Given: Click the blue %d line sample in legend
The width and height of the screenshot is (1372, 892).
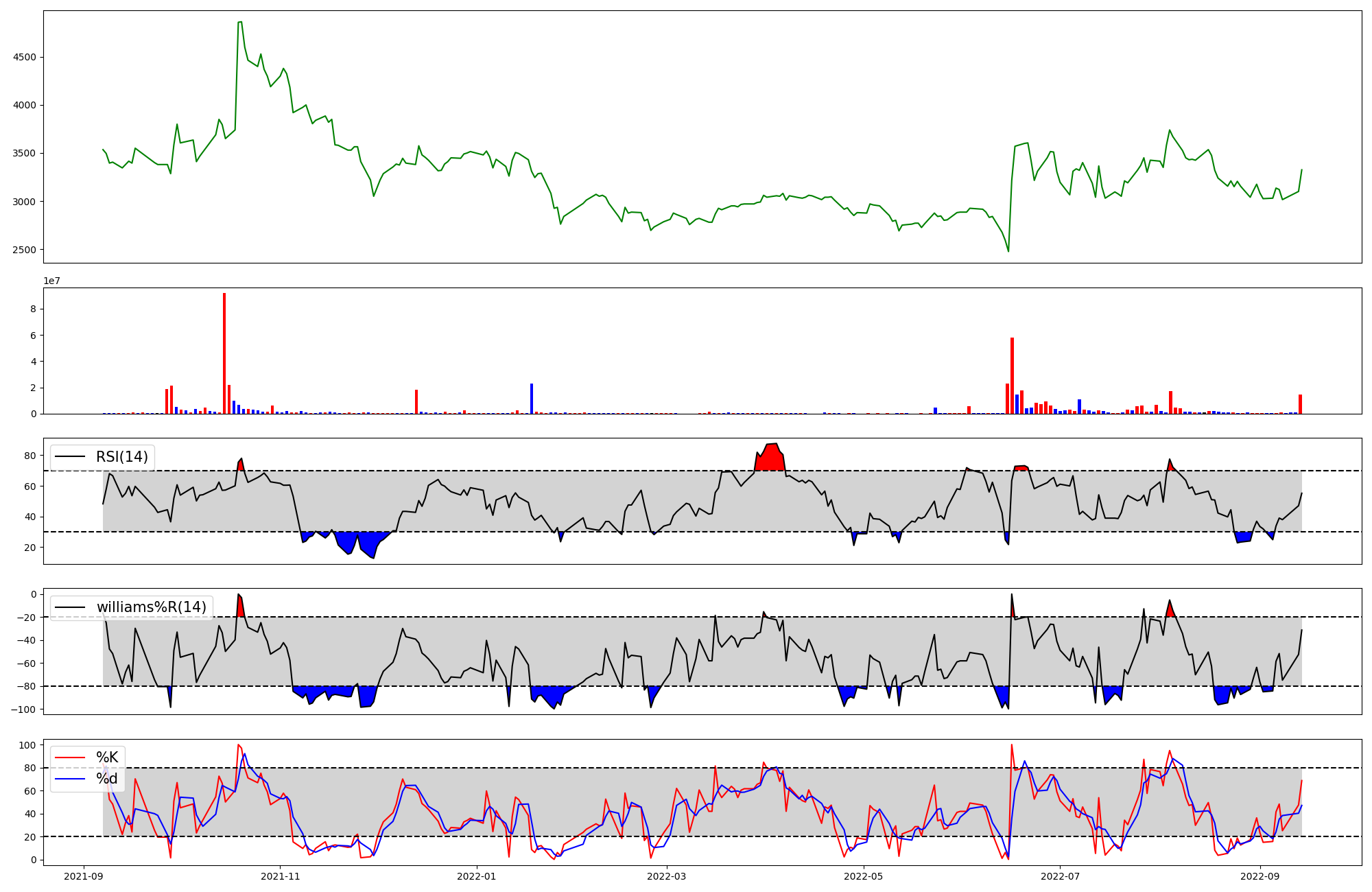Looking at the screenshot, I should (70, 779).
